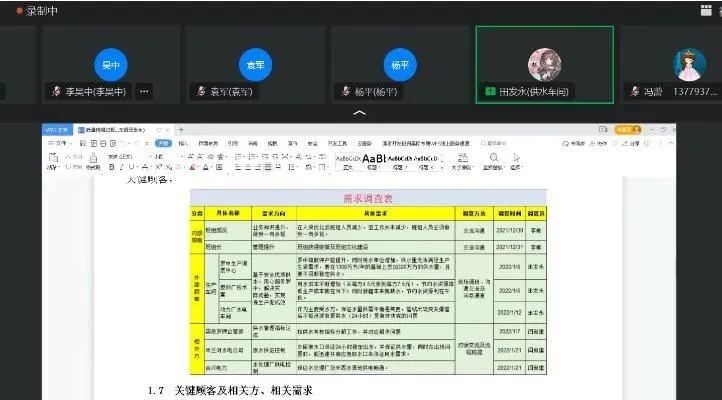The width and height of the screenshot is (722, 400).
Task: Toggle italic formatting in ribbon
Action: coord(117,167)
